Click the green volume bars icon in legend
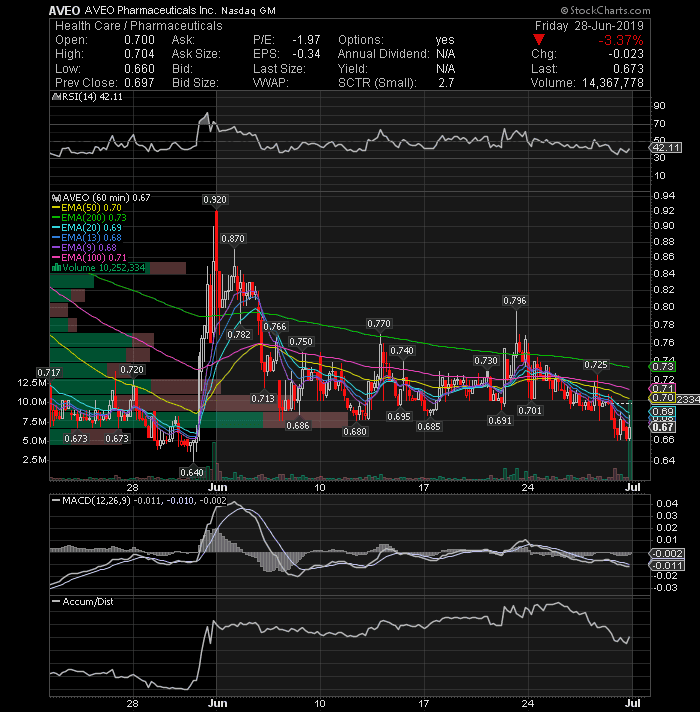This screenshot has width=700, height=712. click(57, 267)
